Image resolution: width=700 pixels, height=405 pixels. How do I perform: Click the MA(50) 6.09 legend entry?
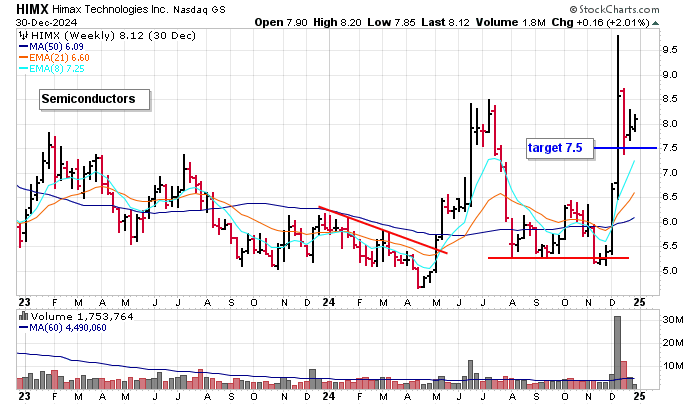[x=51, y=46]
